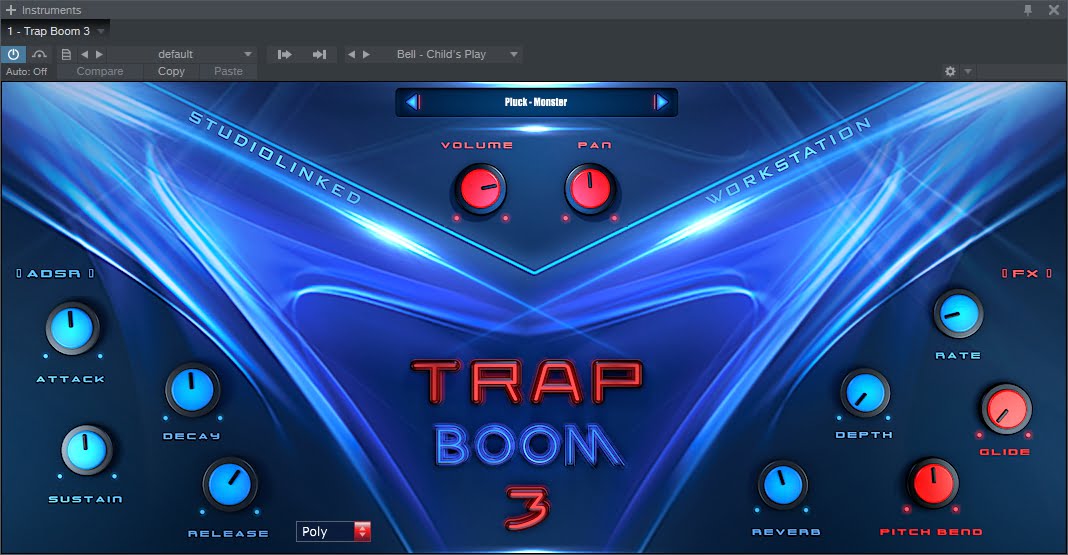Click the Compare button
This screenshot has height=555, width=1068.
point(100,72)
